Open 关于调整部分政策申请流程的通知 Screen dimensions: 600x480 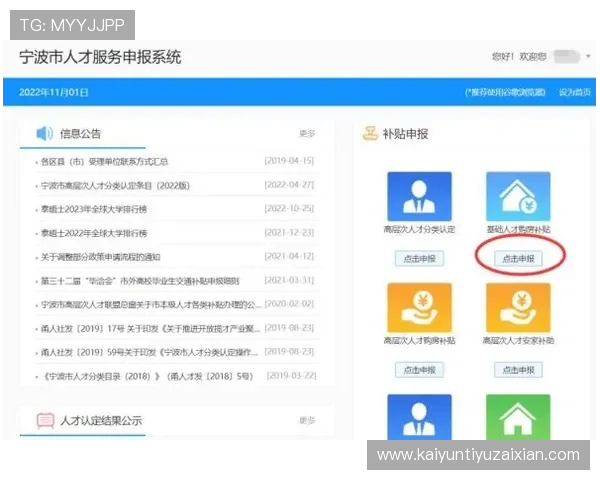coord(101,257)
